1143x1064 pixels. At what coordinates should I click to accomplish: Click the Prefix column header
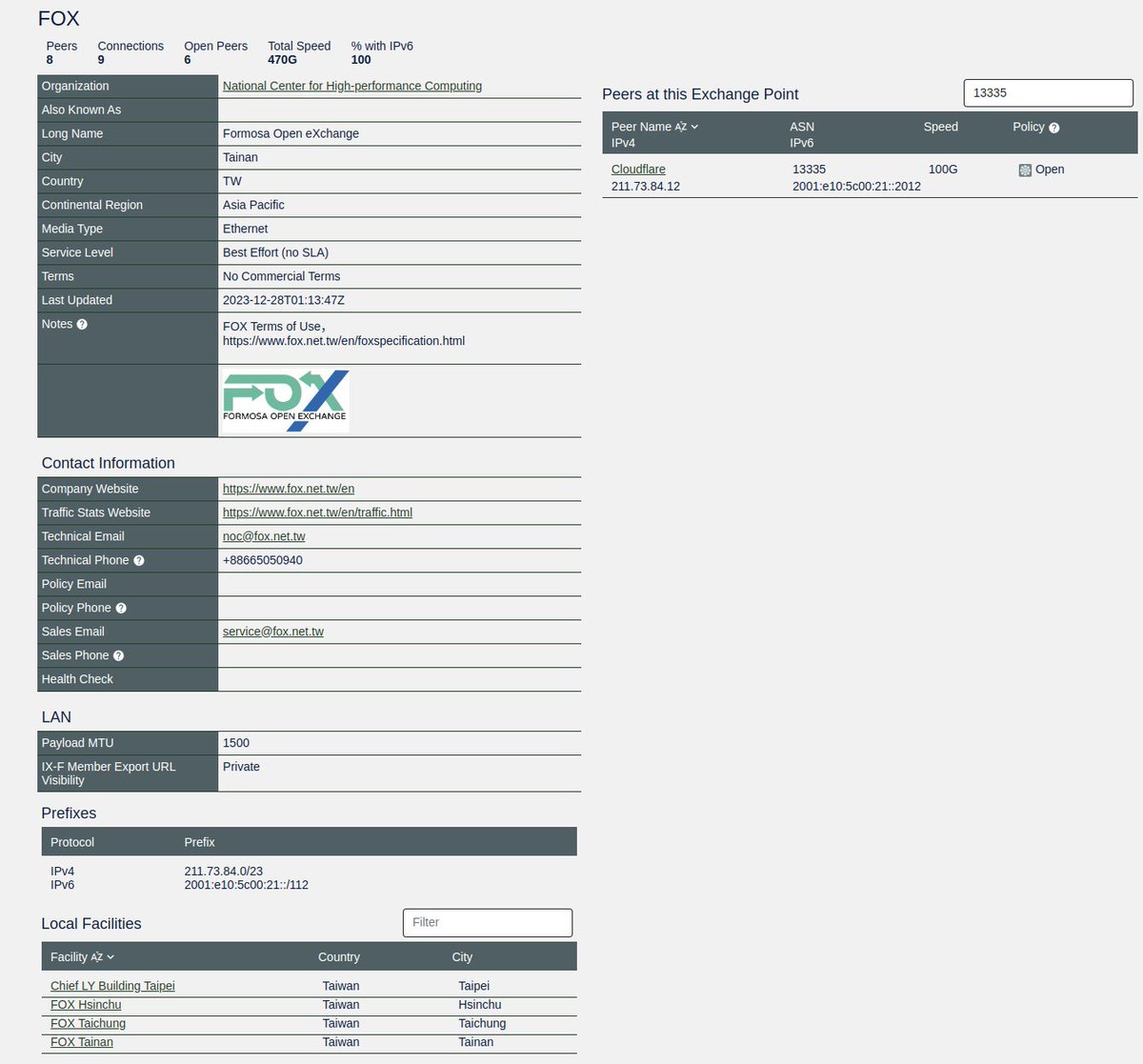[199, 843]
